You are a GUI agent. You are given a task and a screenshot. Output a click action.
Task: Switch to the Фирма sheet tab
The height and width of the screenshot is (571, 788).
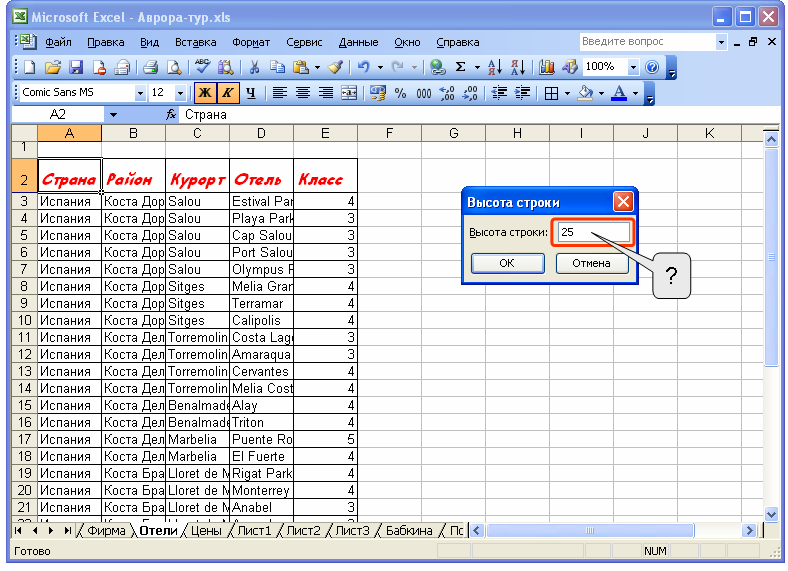(x=106, y=531)
